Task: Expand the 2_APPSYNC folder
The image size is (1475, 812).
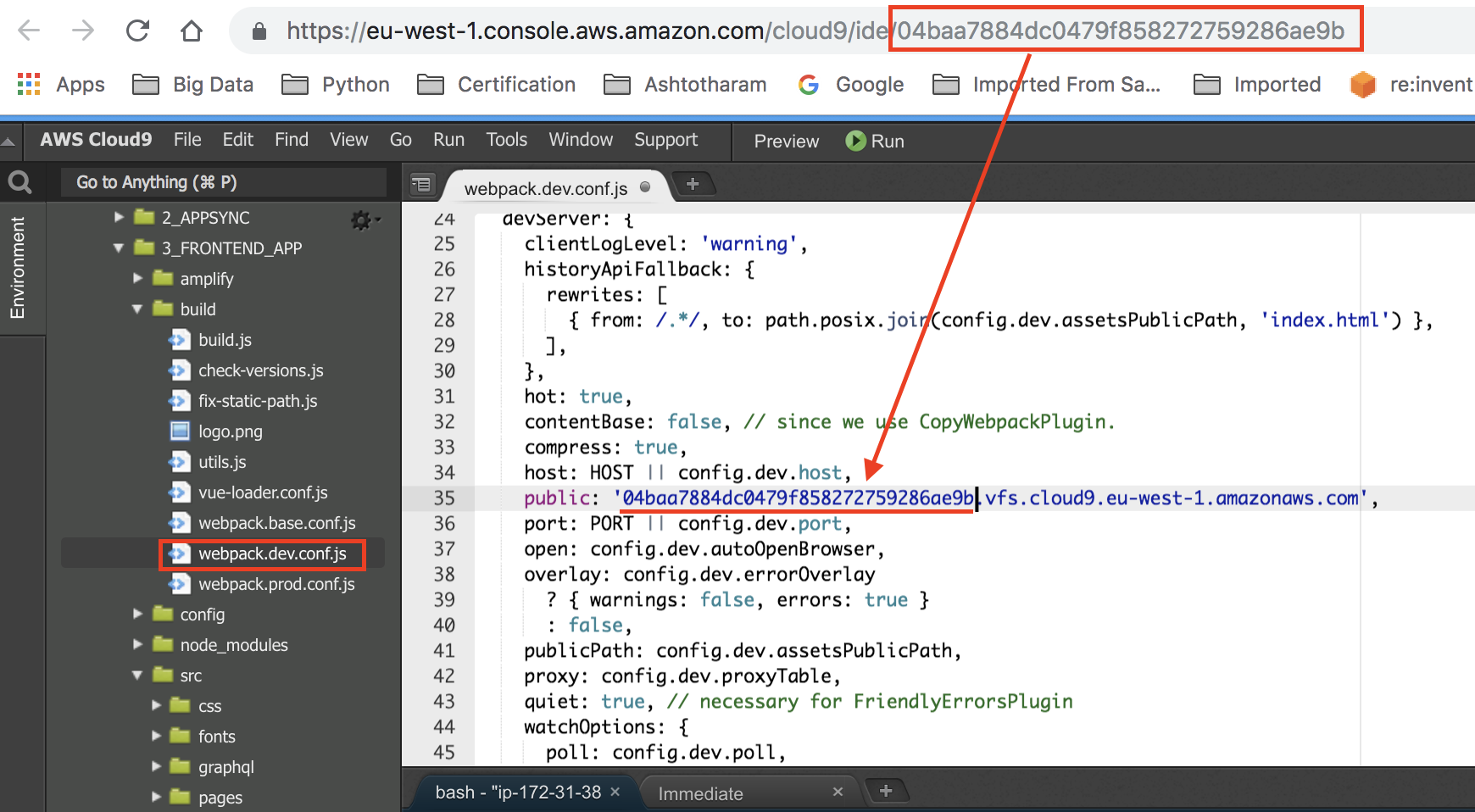Action: 120,218
